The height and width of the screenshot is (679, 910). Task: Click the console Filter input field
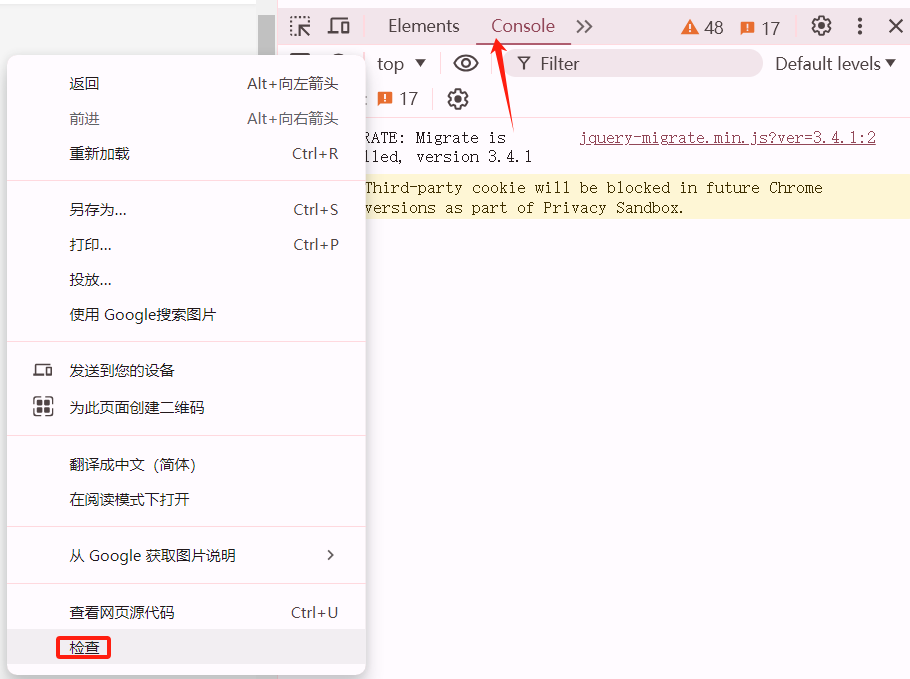(x=640, y=63)
